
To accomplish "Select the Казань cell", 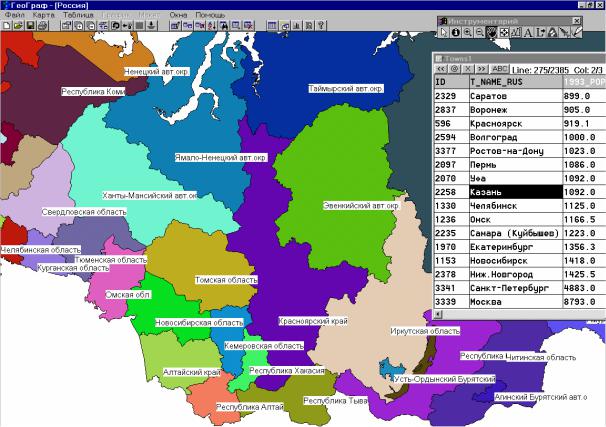I will (516, 192).
